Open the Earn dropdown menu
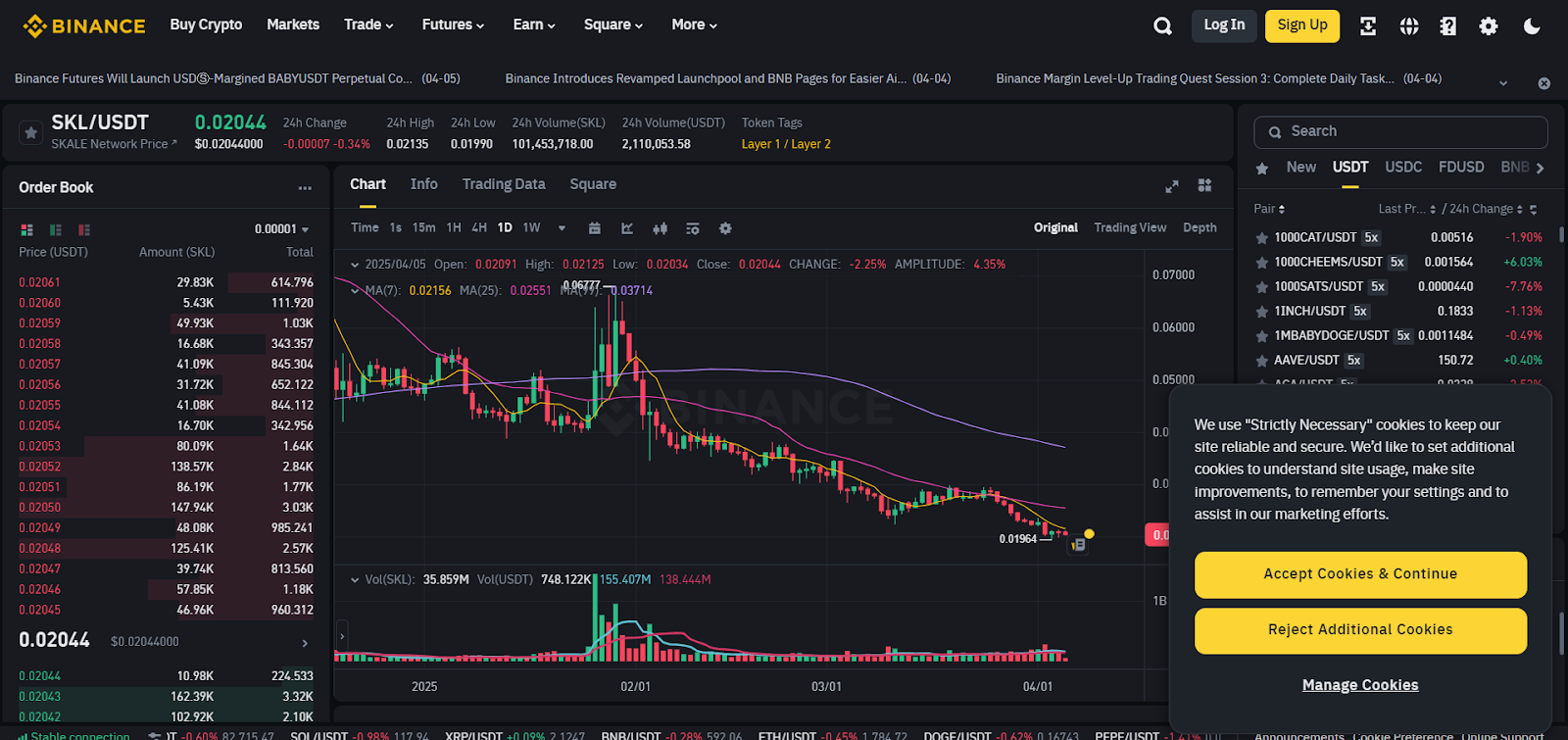 coord(534,25)
